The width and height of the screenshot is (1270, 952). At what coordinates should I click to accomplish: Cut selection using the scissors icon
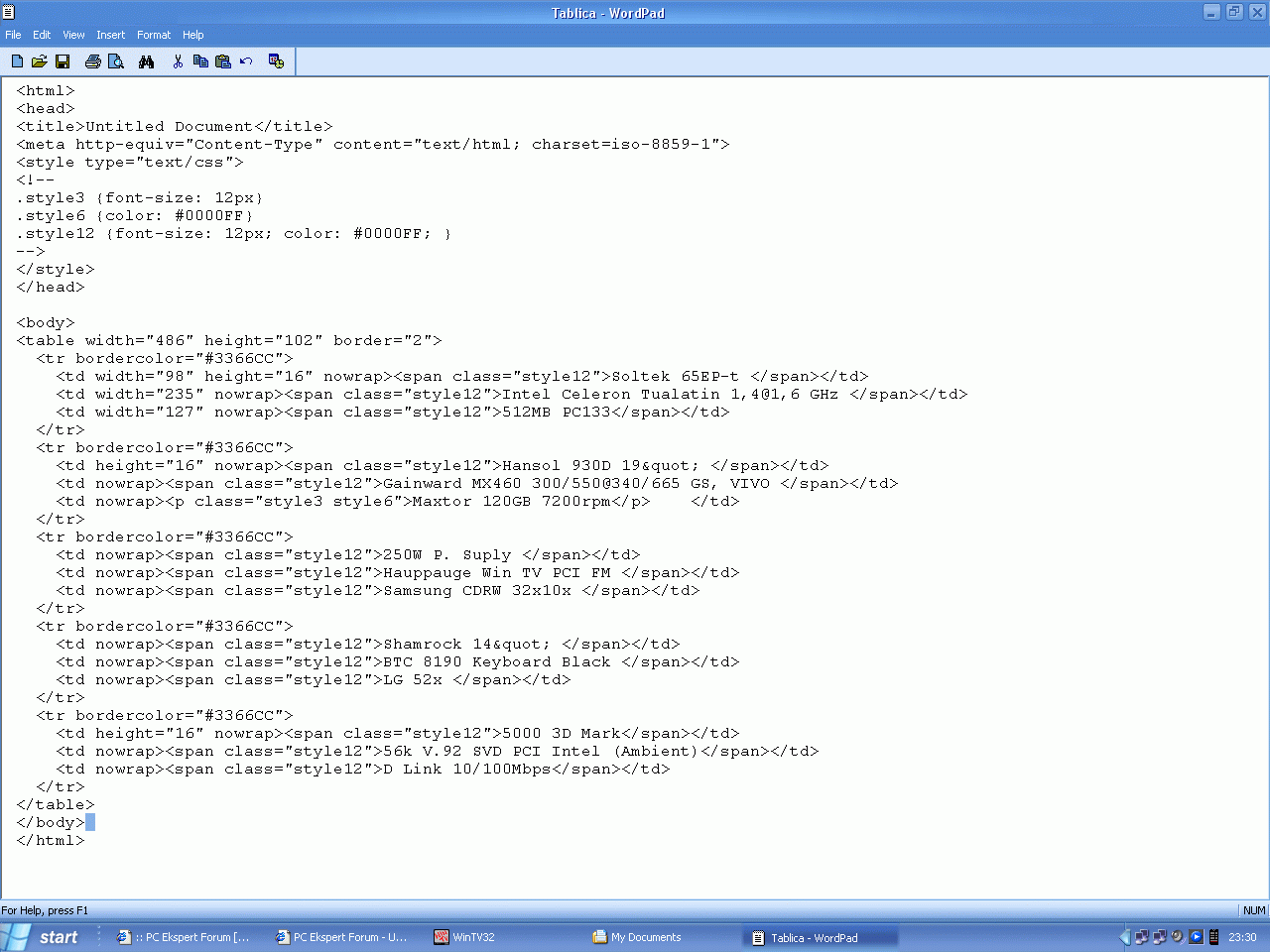click(178, 61)
